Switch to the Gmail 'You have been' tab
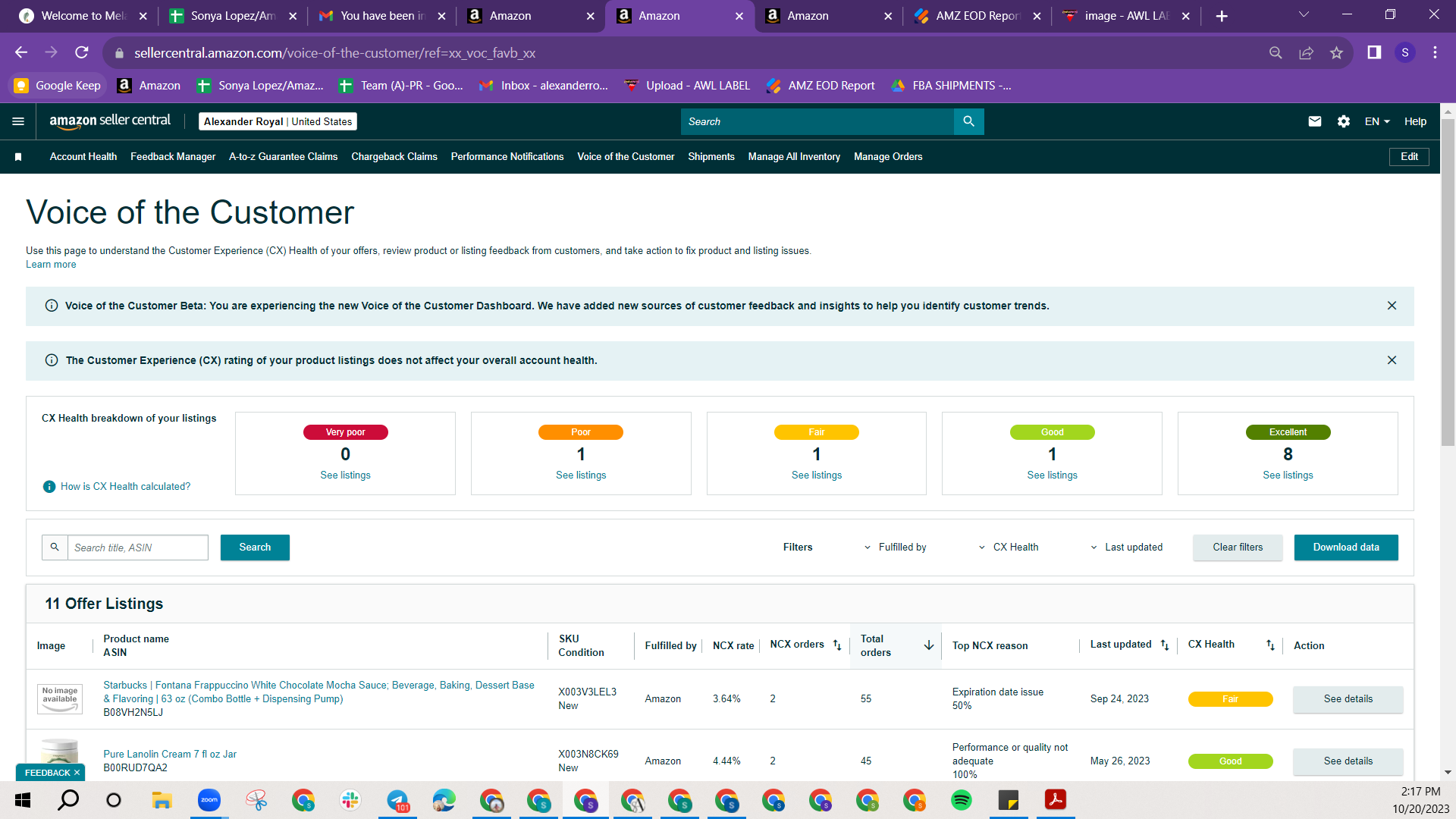1456x819 pixels. point(381,16)
